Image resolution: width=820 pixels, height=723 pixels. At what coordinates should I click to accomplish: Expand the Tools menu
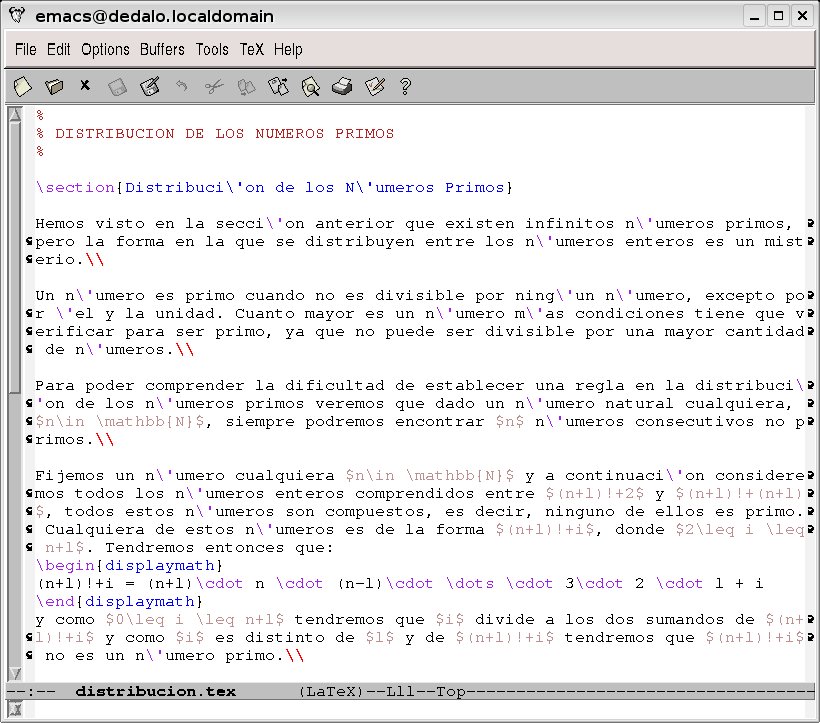tap(212, 49)
